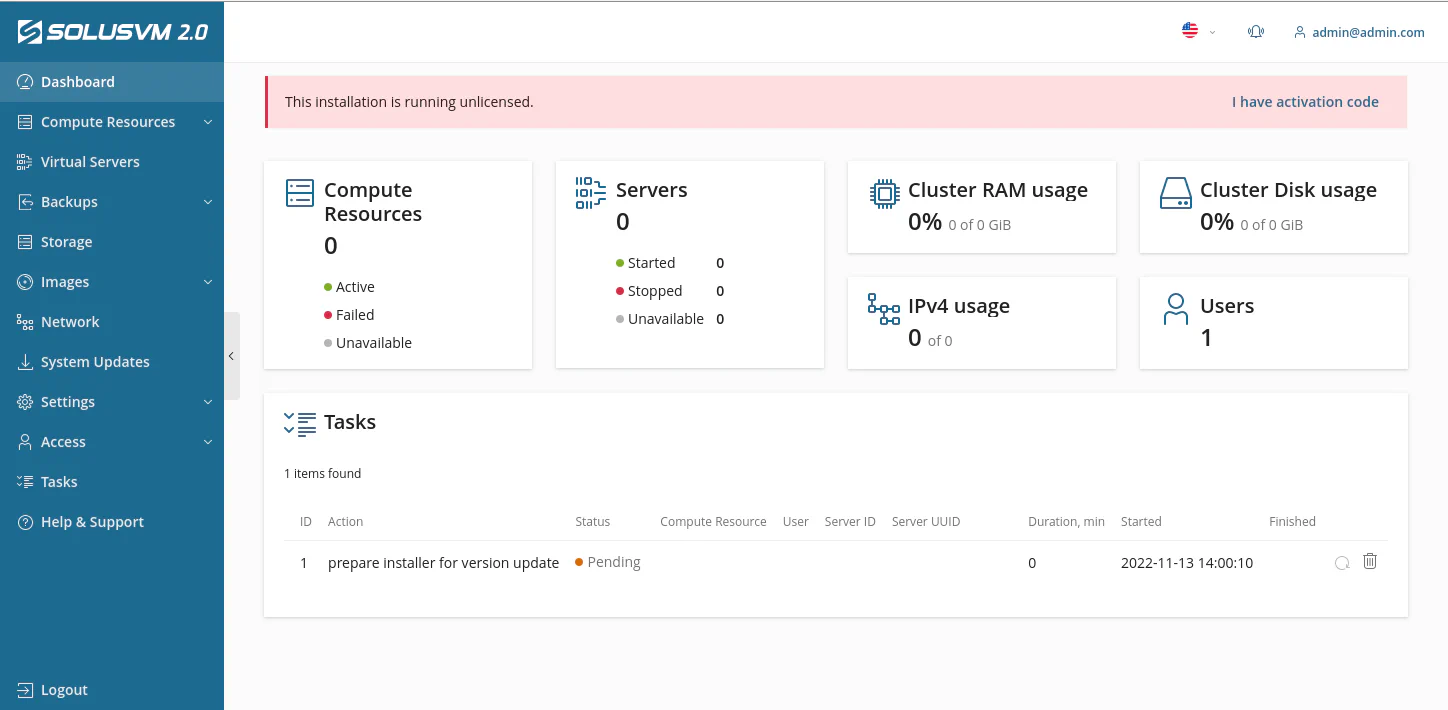This screenshot has height=710, width=1448.
Task: Open the Dashboard from the sidebar
Action: [x=78, y=81]
